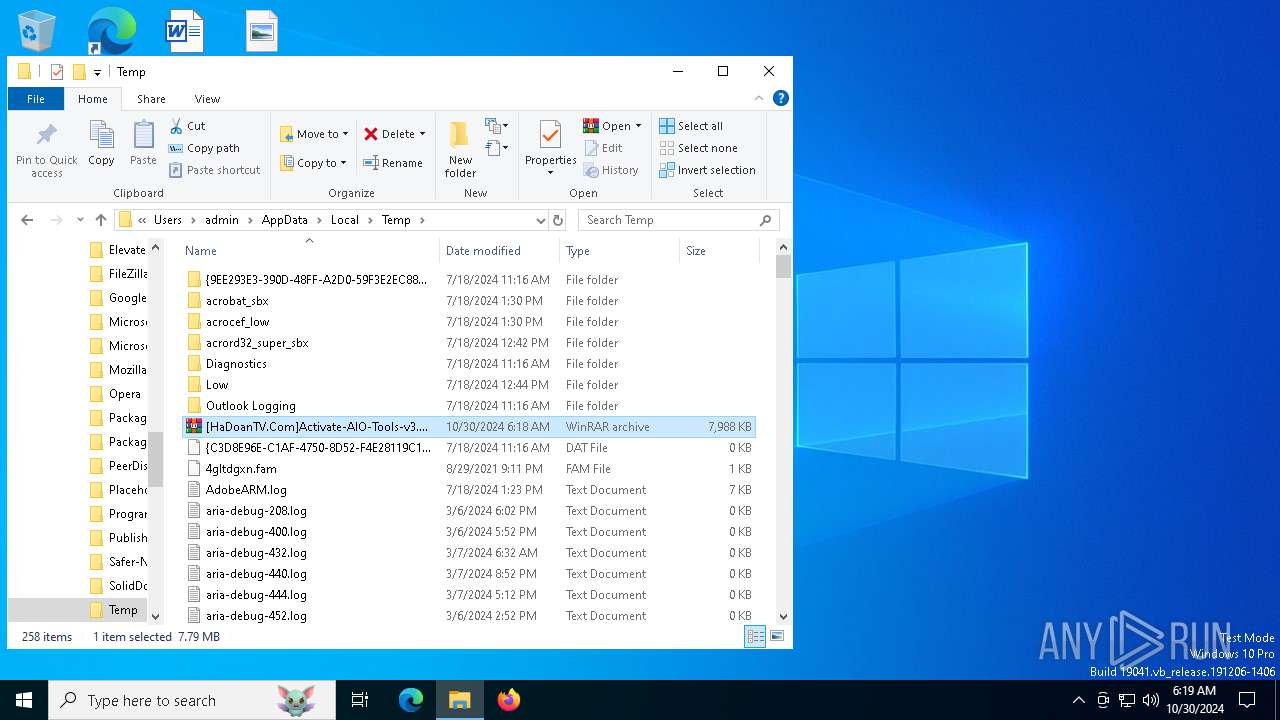
Task: Open the Copy to dropdown
Action: pos(313,163)
